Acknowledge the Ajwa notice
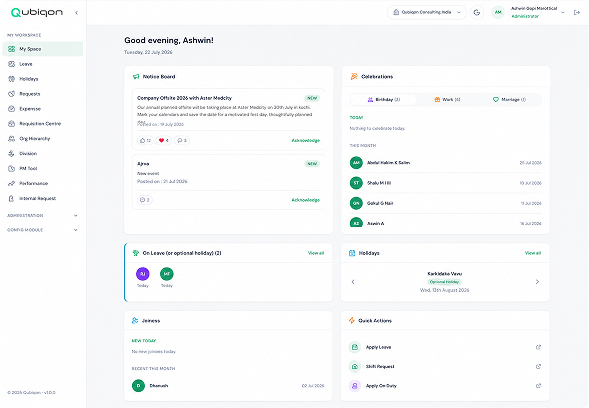Viewport: 589px width, 408px height. 306,200
